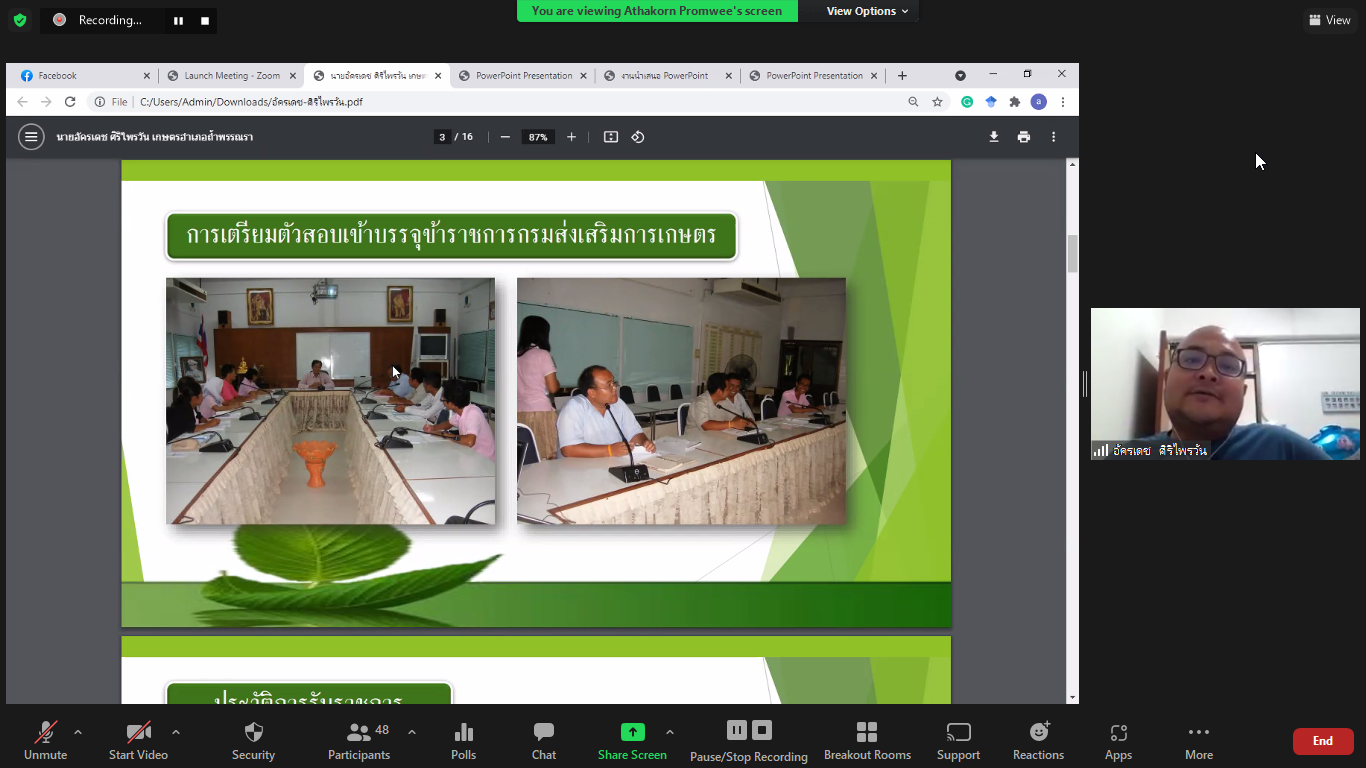Unmute the microphone
Viewport: 1366px width, 768px height.
(x=45, y=740)
